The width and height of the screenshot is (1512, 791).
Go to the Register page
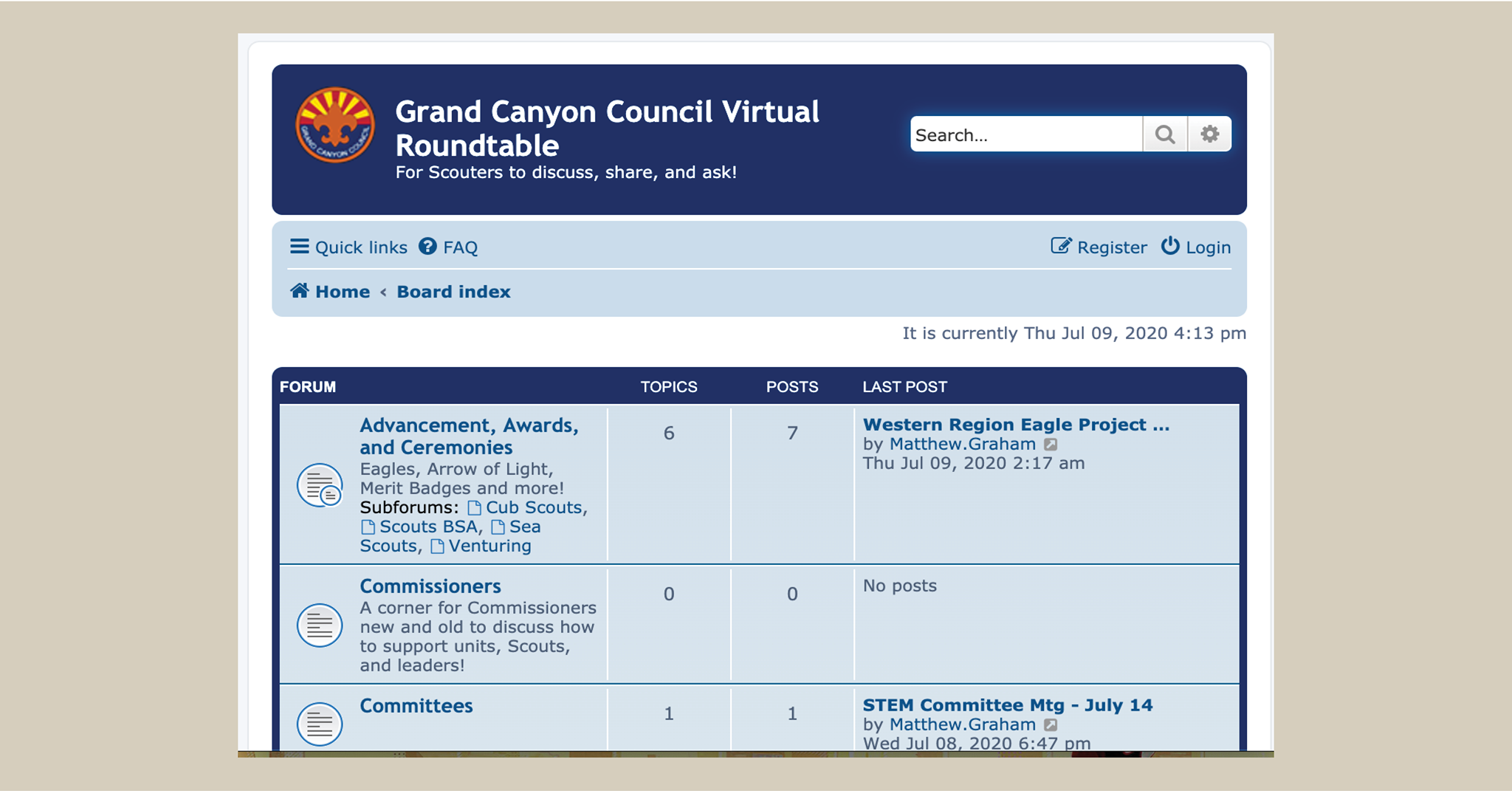(x=1099, y=247)
